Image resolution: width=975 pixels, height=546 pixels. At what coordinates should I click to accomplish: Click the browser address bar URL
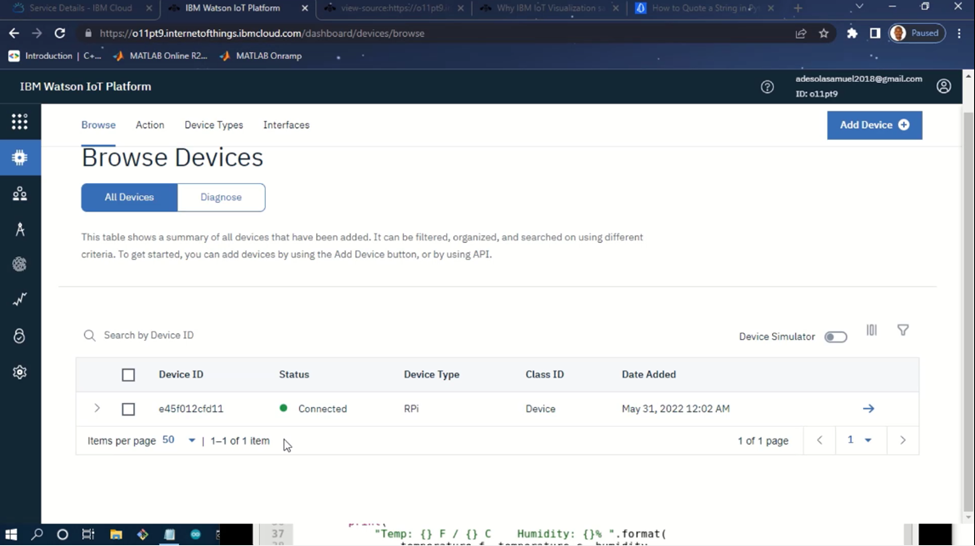262,34
